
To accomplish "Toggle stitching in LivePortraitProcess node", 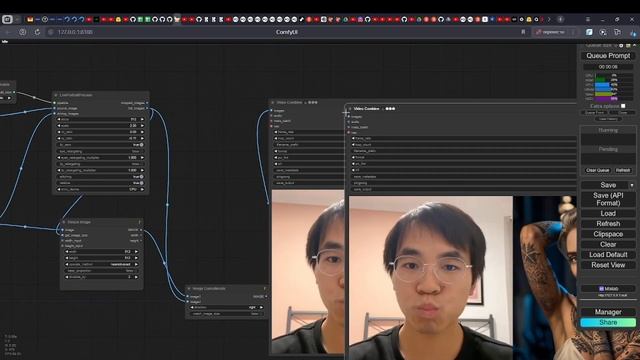I will 100,177.
